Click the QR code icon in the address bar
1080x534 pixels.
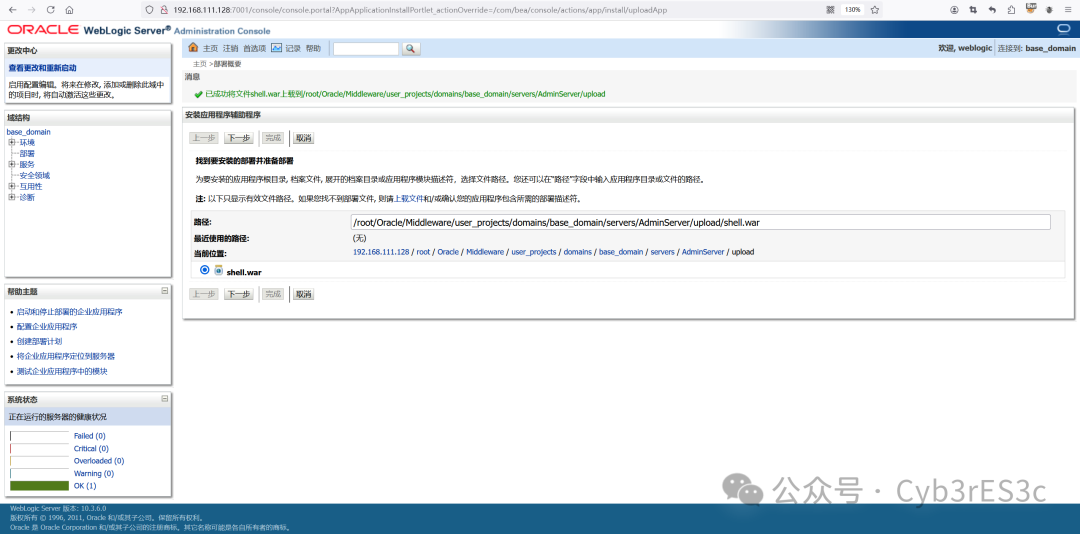click(x=830, y=10)
